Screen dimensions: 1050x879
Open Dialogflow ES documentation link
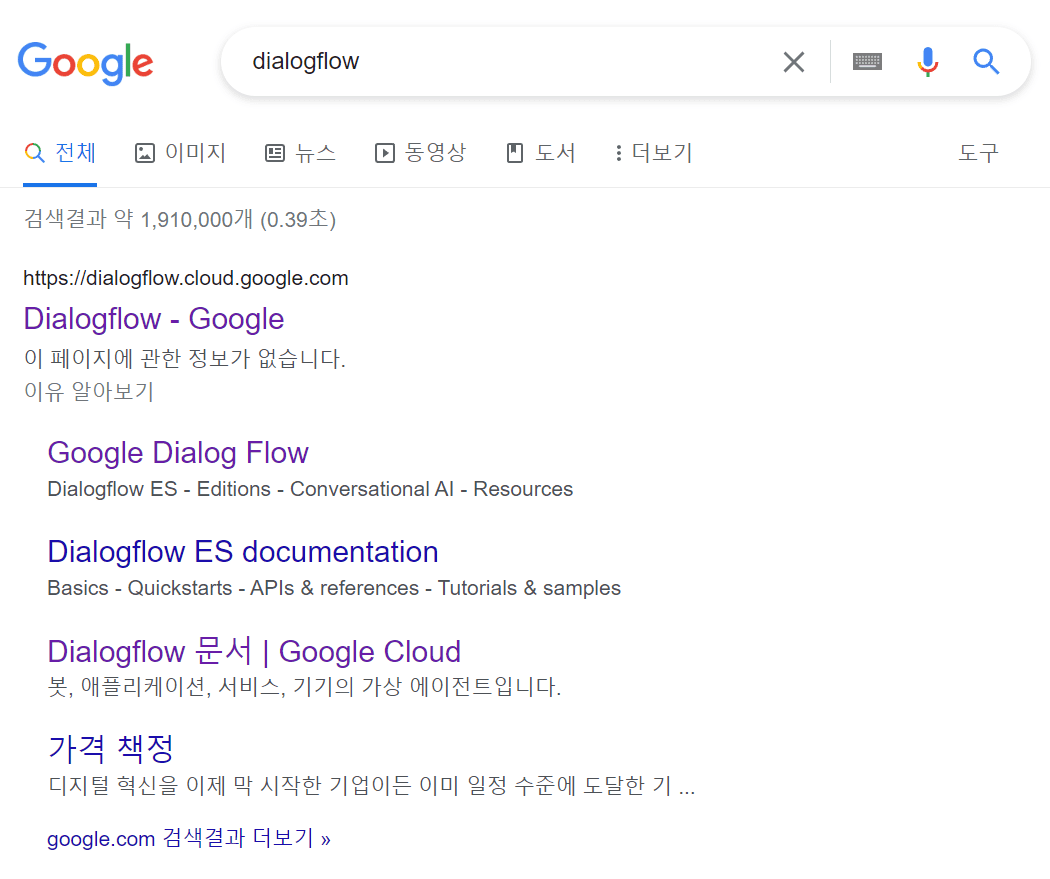pos(242,552)
